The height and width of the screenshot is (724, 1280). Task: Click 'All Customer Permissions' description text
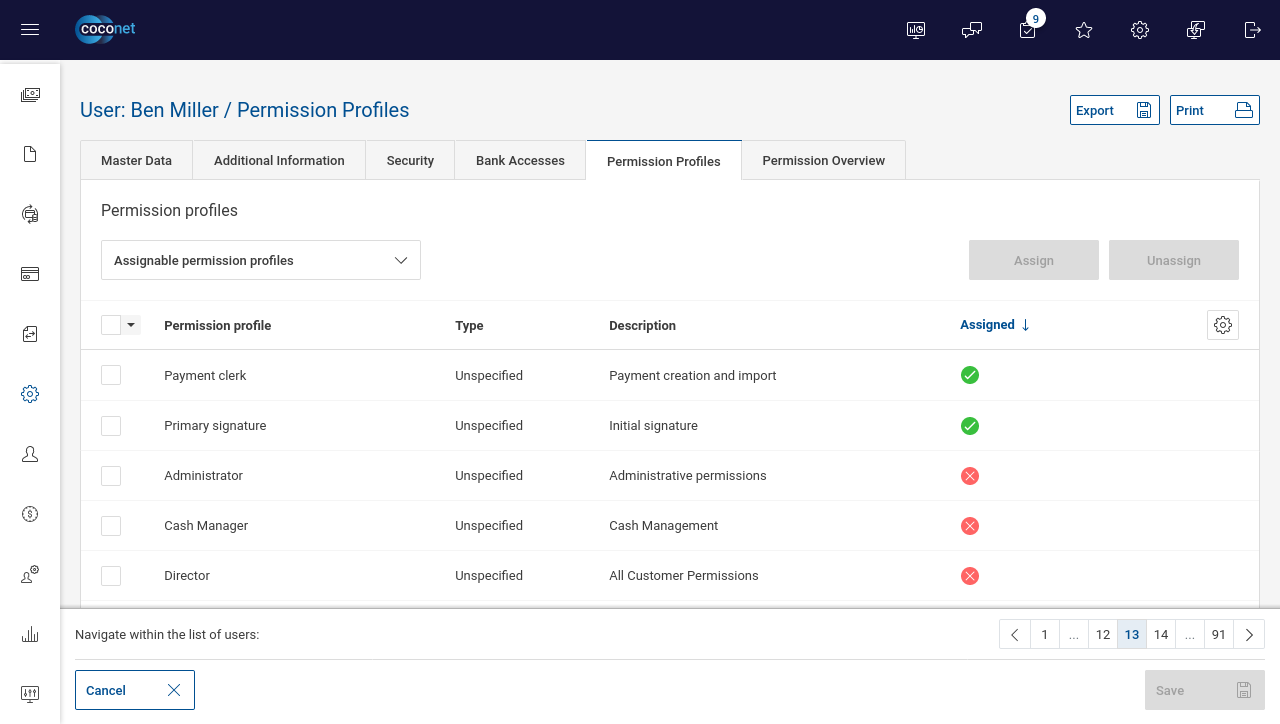684,575
